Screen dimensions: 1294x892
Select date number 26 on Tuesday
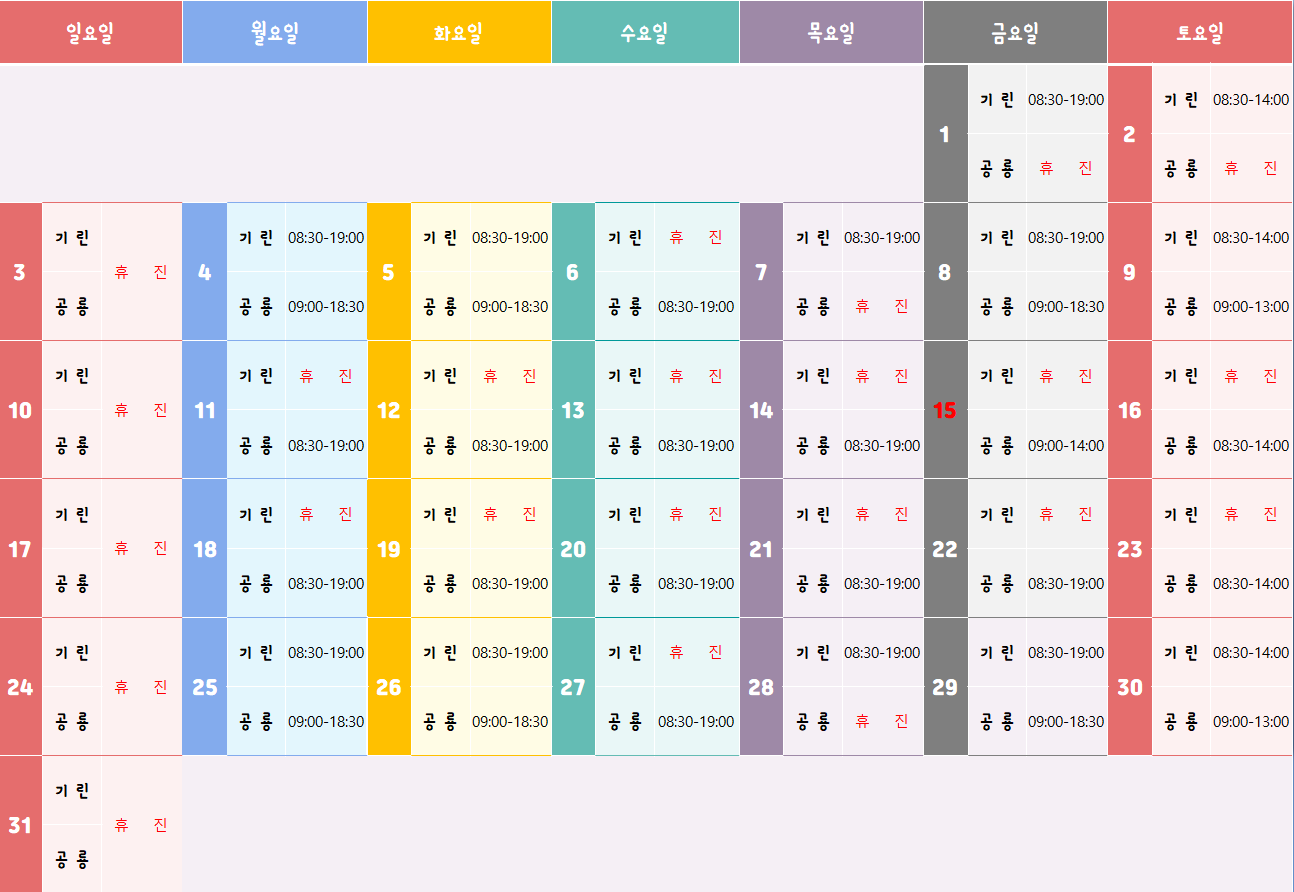click(x=389, y=687)
